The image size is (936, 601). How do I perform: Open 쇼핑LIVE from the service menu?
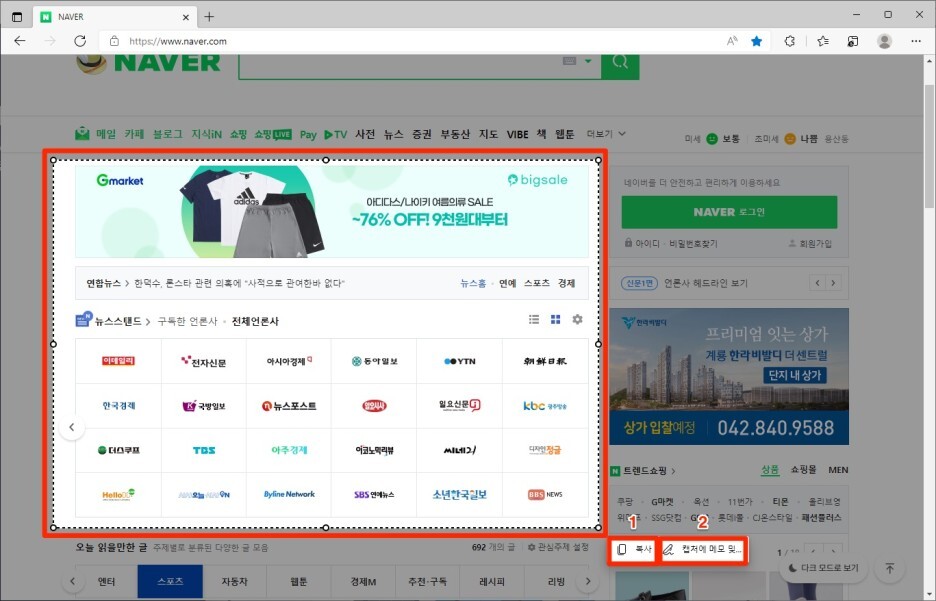point(273,134)
